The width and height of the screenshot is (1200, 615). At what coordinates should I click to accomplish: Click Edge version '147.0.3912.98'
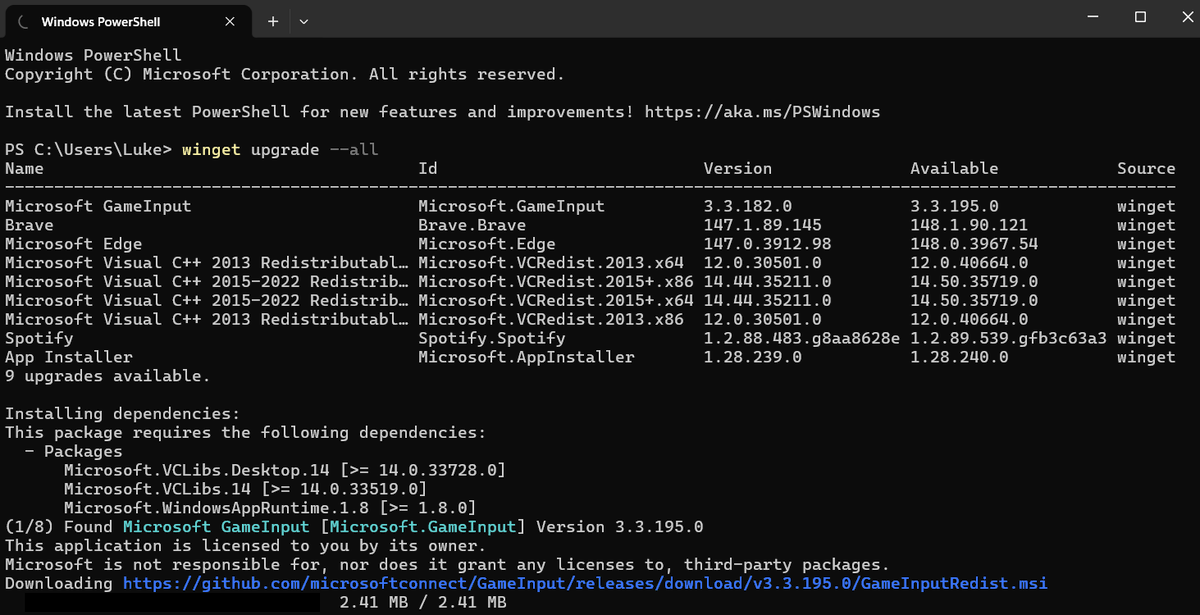[768, 245]
